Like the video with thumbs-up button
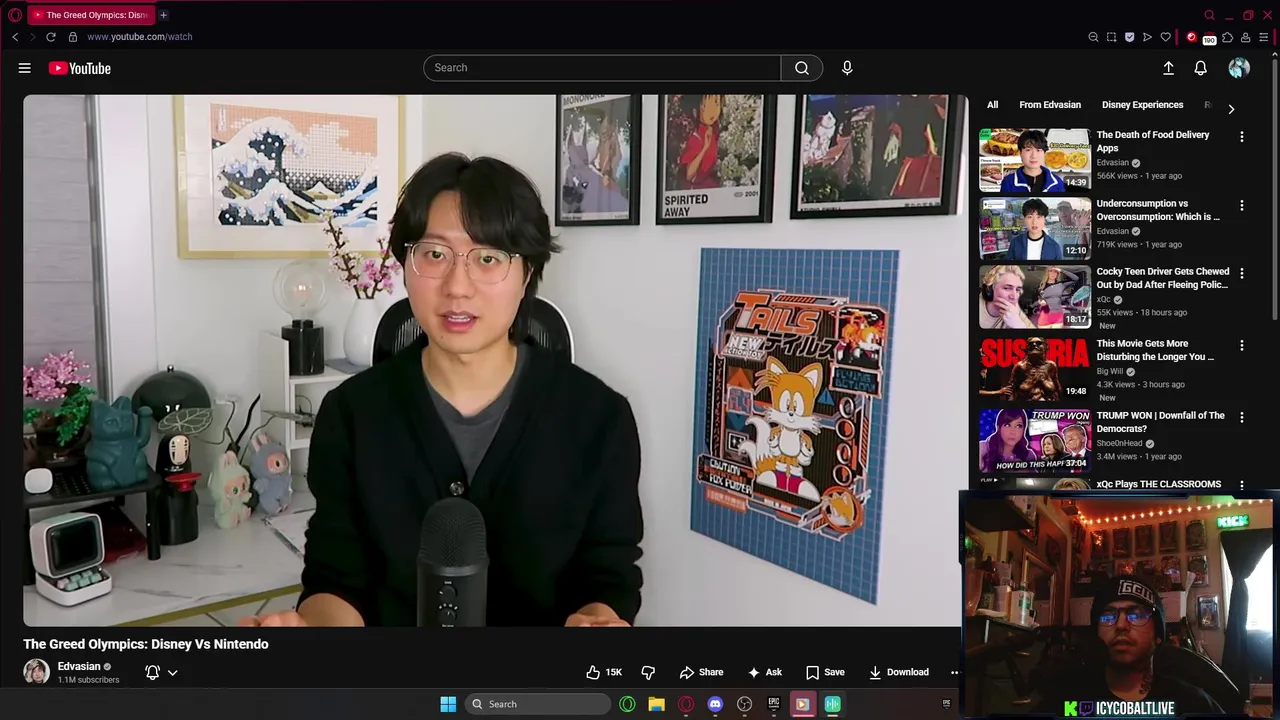1280x720 pixels. (x=604, y=672)
